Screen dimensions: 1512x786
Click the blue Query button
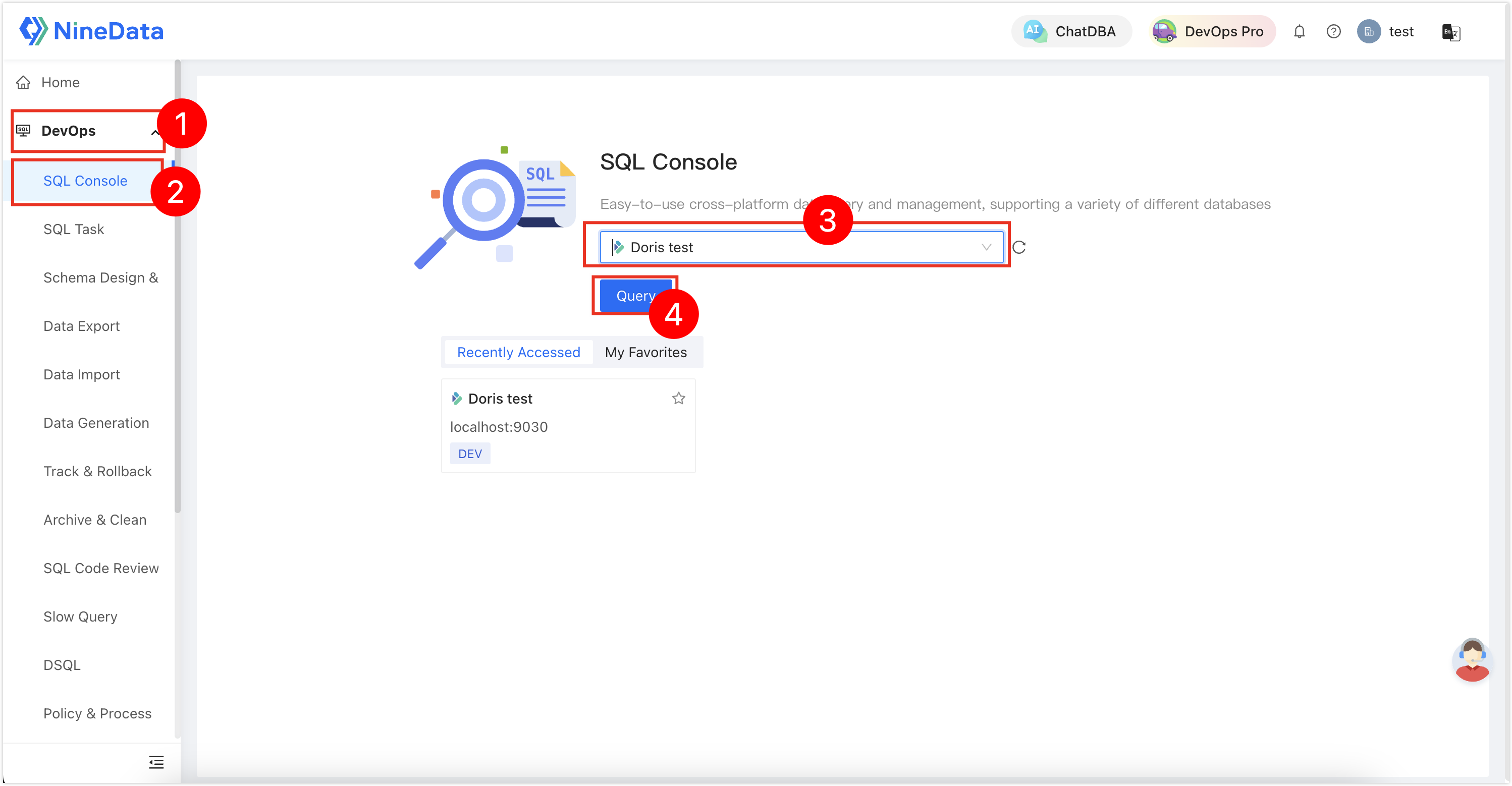[636, 296]
